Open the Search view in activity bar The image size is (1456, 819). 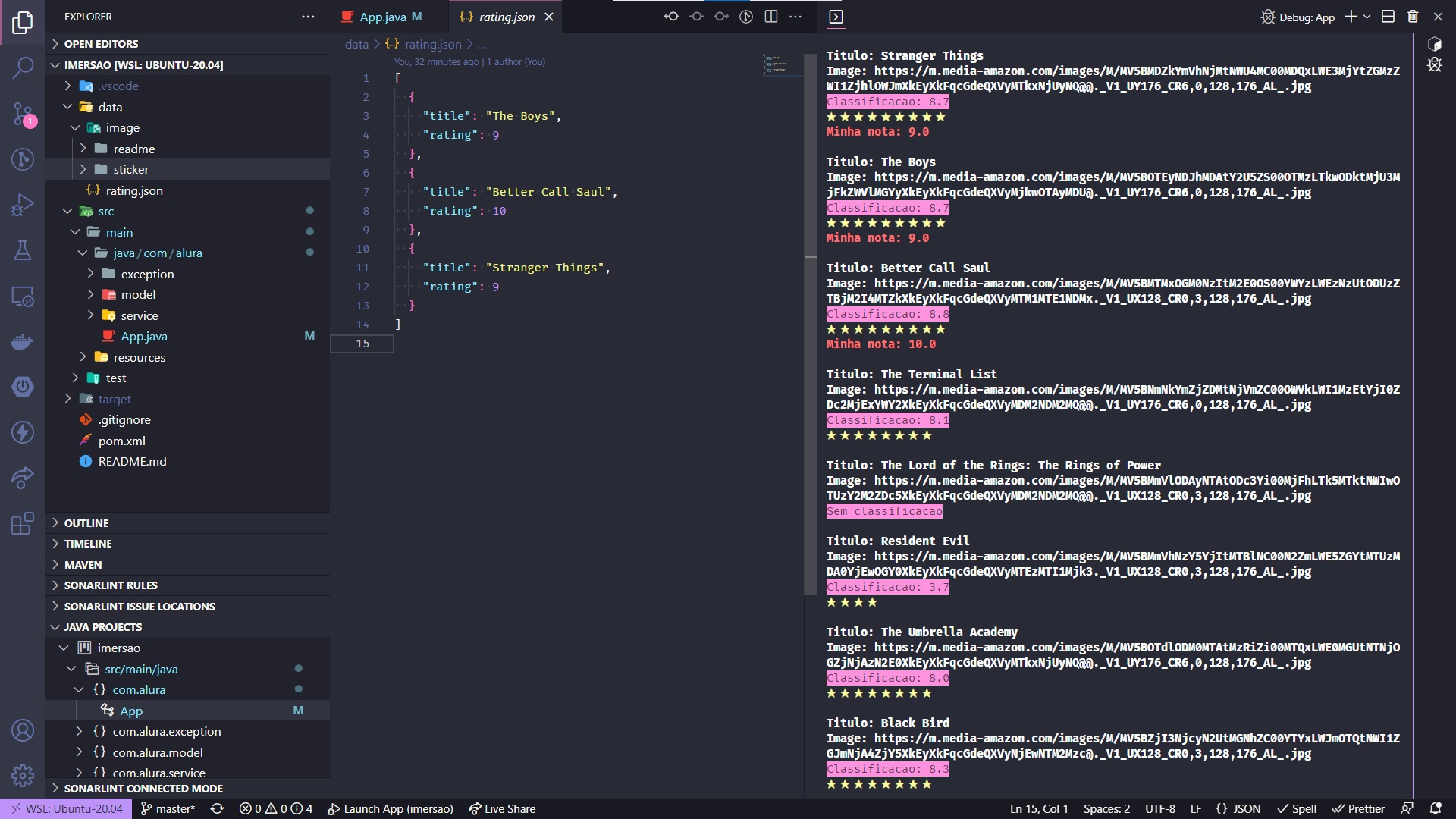pos(23,68)
